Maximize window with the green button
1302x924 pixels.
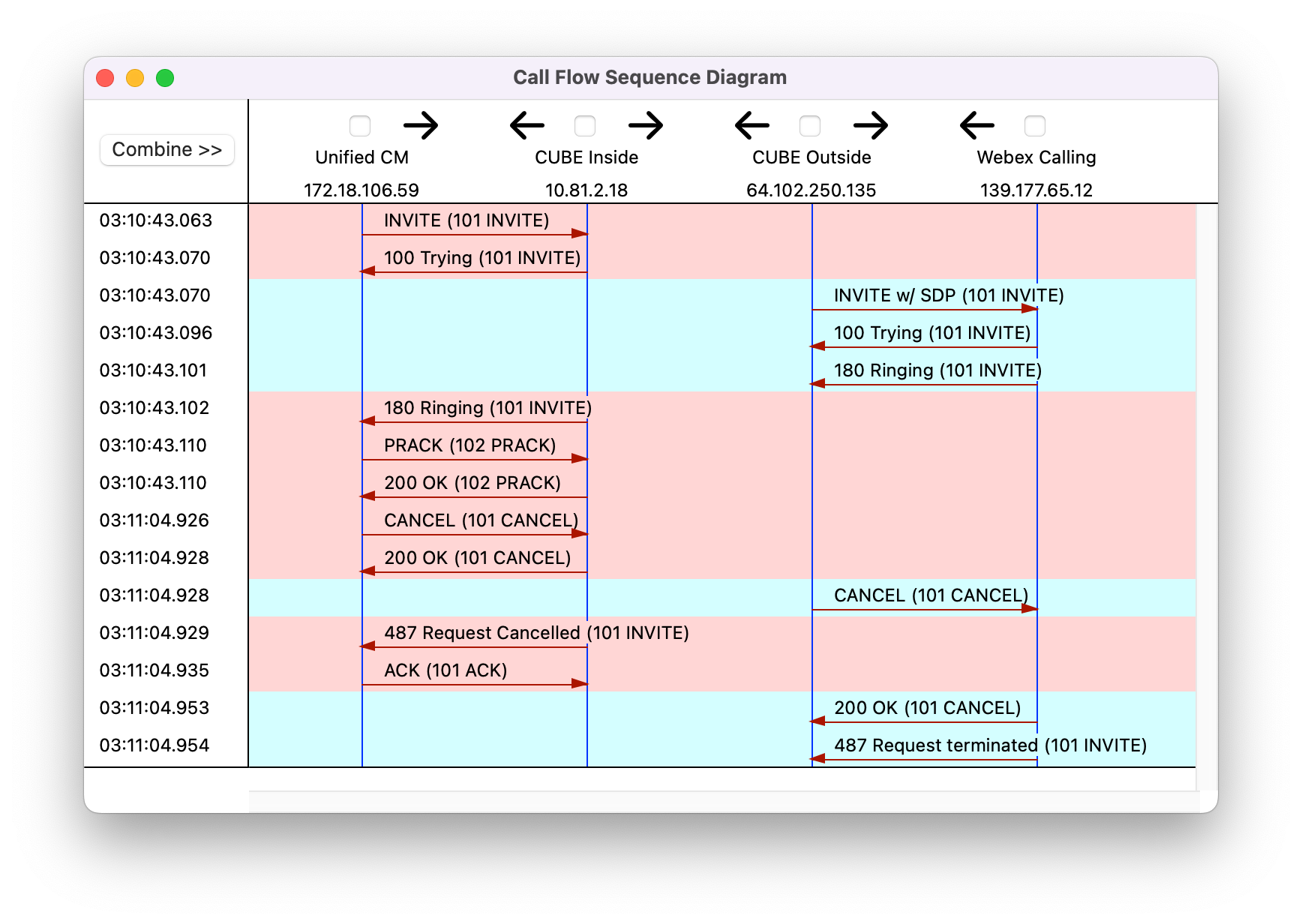(x=165, y=78)
